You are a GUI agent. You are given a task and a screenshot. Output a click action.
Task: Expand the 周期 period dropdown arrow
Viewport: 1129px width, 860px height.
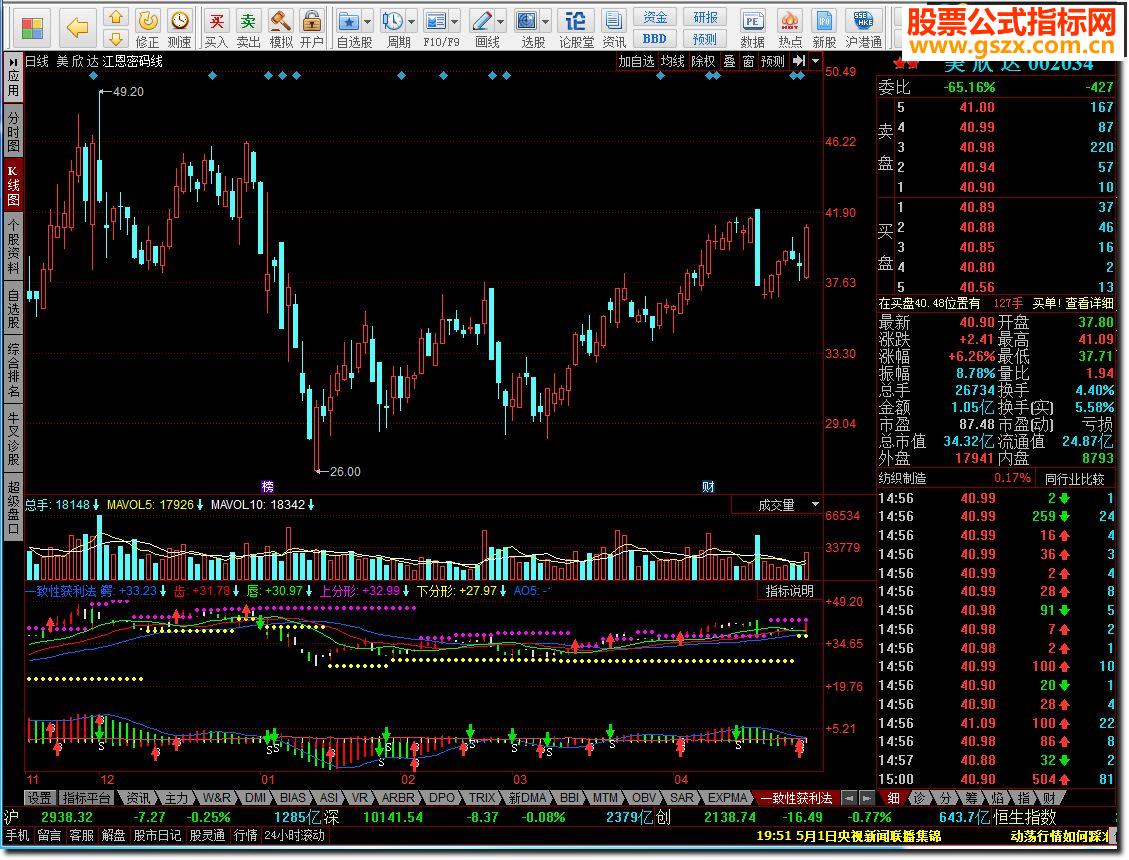pos(413,21)
